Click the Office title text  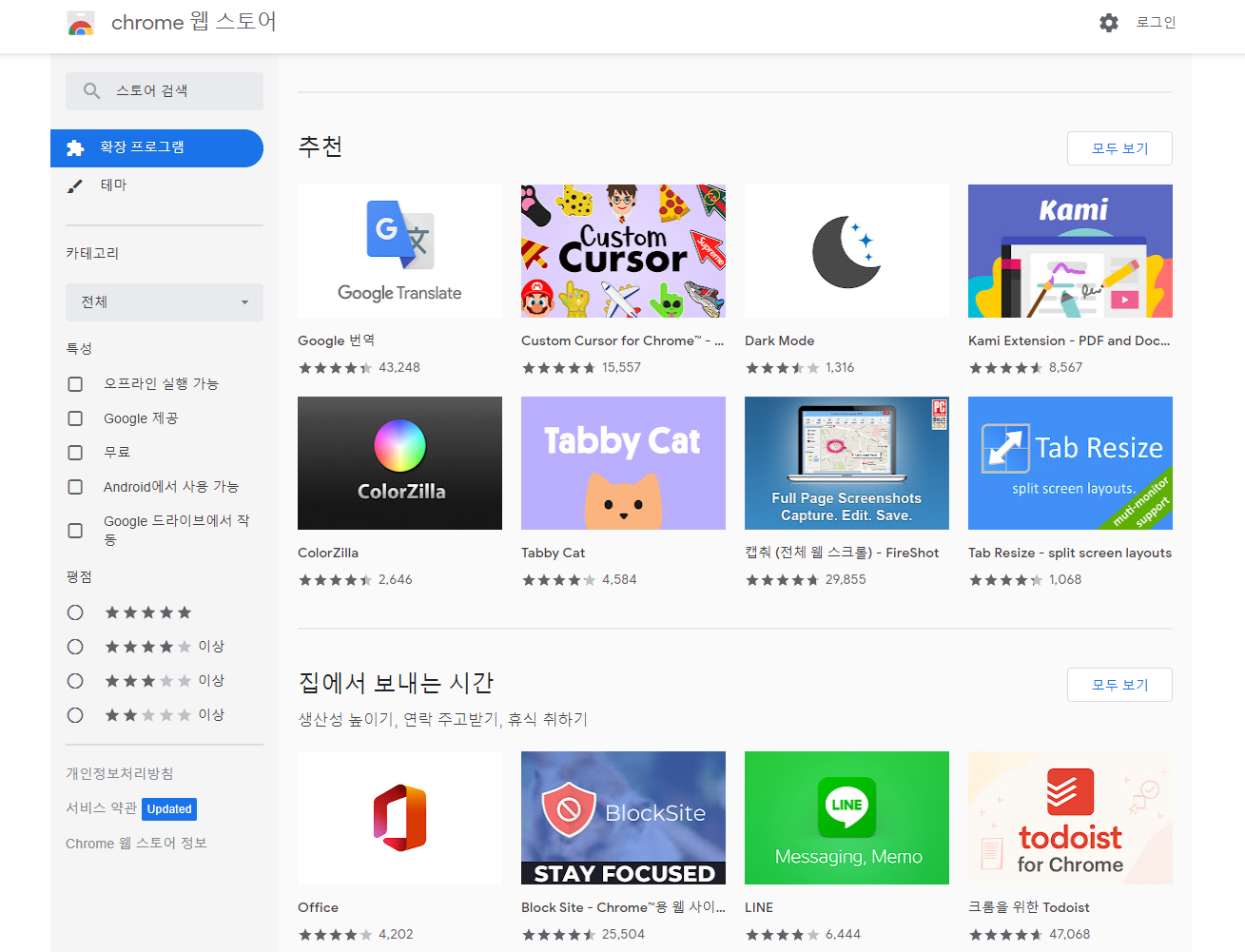[x=318, y=907]
